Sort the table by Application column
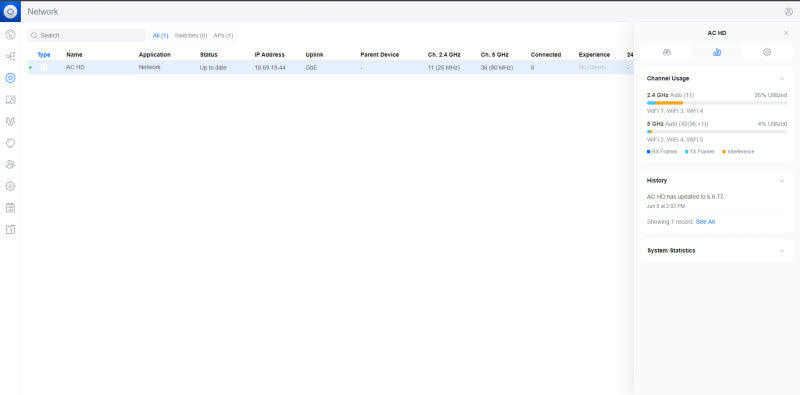Viewport: 800px width, 395px height. (x=155, y=55)
